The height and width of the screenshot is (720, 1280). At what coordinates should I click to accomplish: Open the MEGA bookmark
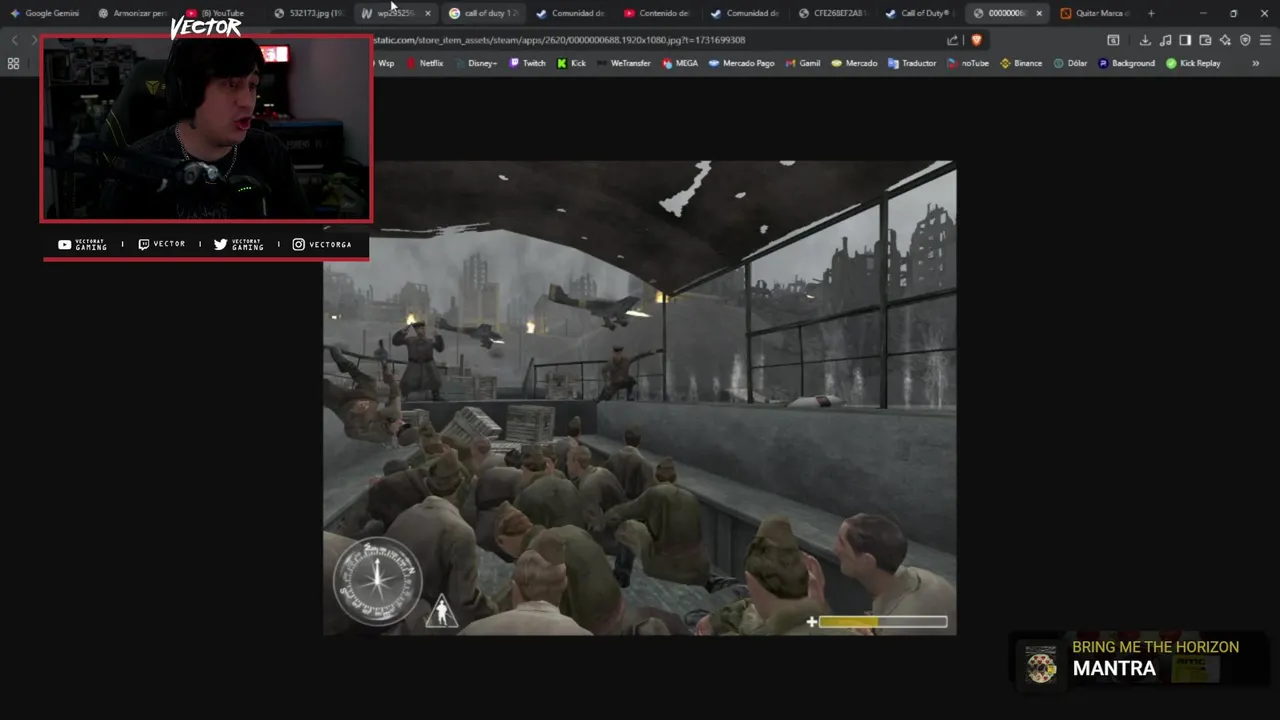coord(680,63)
